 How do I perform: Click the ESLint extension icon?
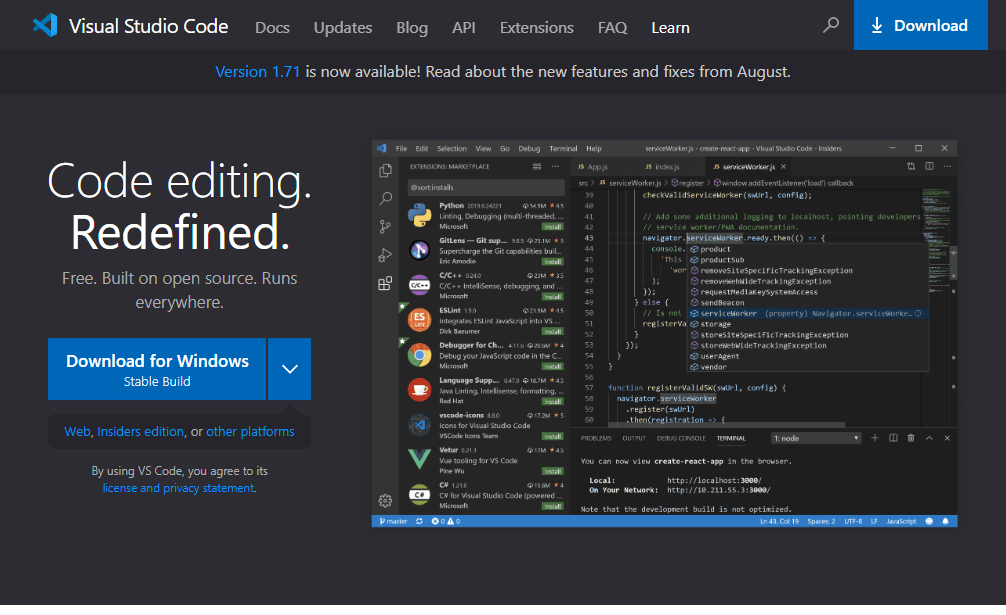(x=420, y=320)
